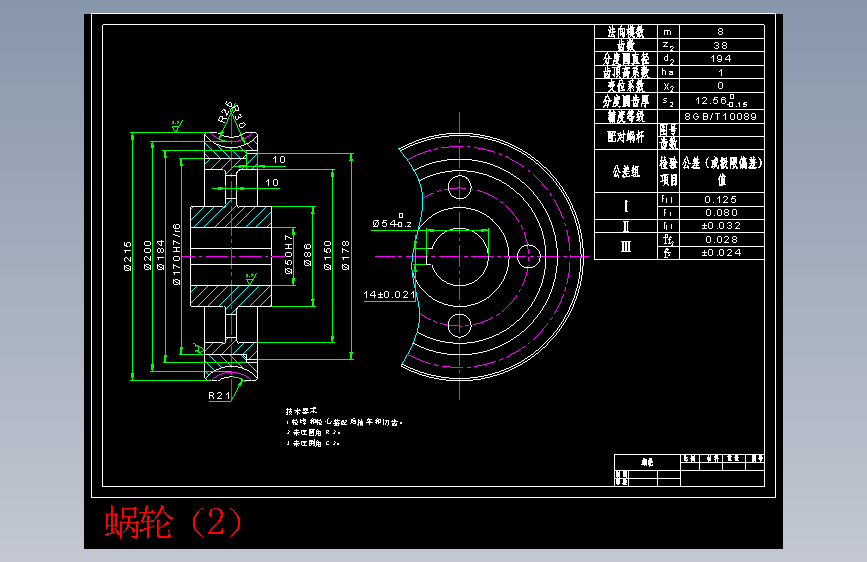Select the 齿顶高系数 row label

(626, 72)
